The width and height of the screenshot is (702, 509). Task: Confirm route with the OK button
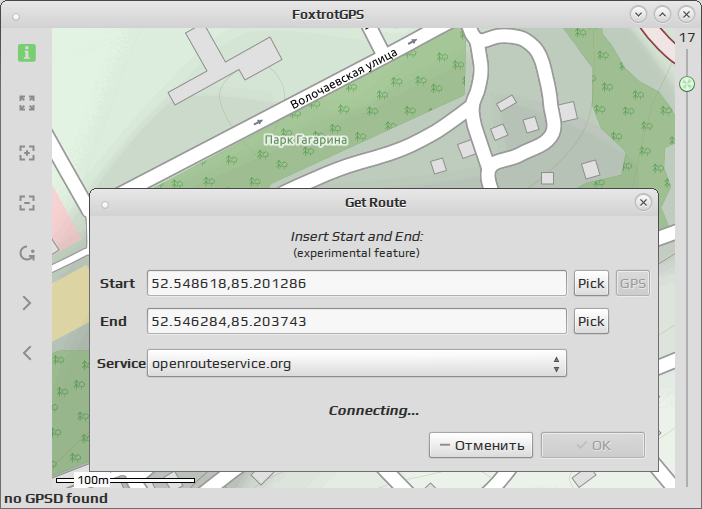point(593,445)
